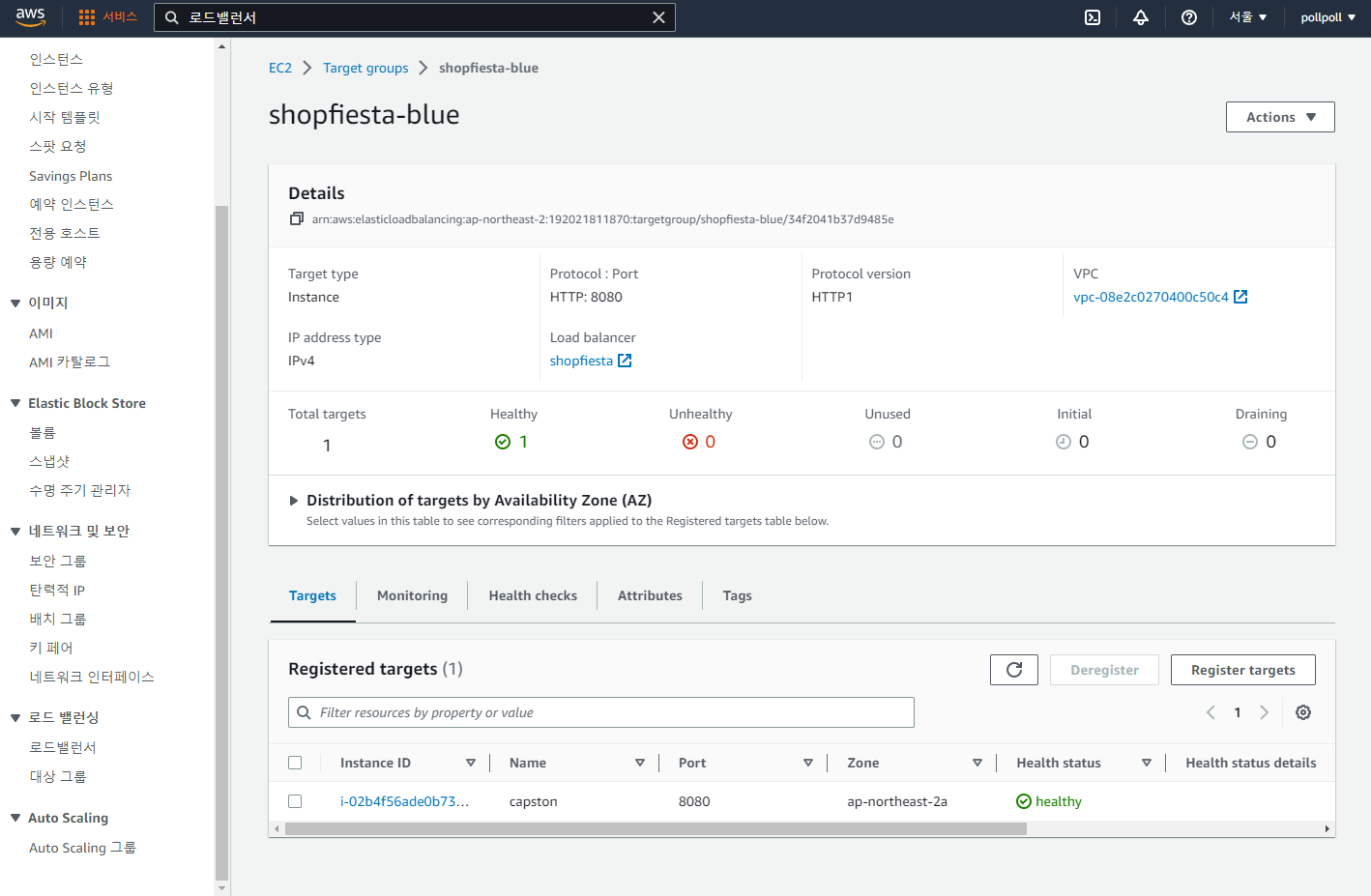Open the VPC ID link

(1151, 297)
